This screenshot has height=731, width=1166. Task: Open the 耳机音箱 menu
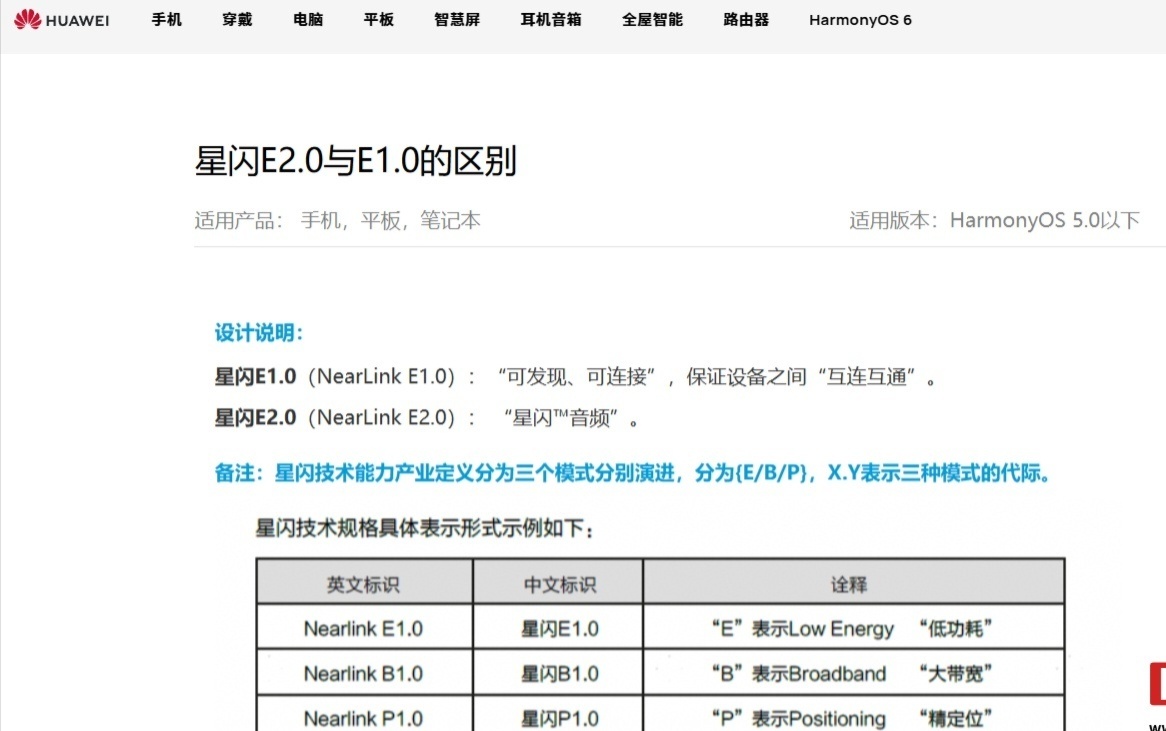point(551,20)
